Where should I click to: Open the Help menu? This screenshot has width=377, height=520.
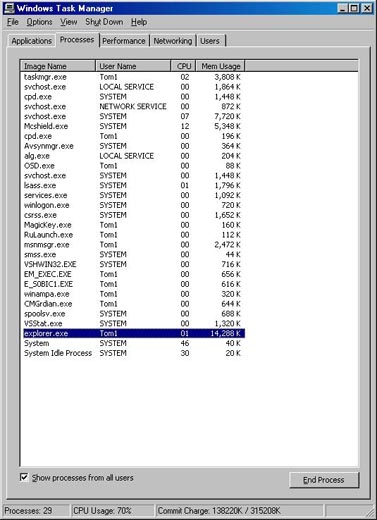point(139,22)
